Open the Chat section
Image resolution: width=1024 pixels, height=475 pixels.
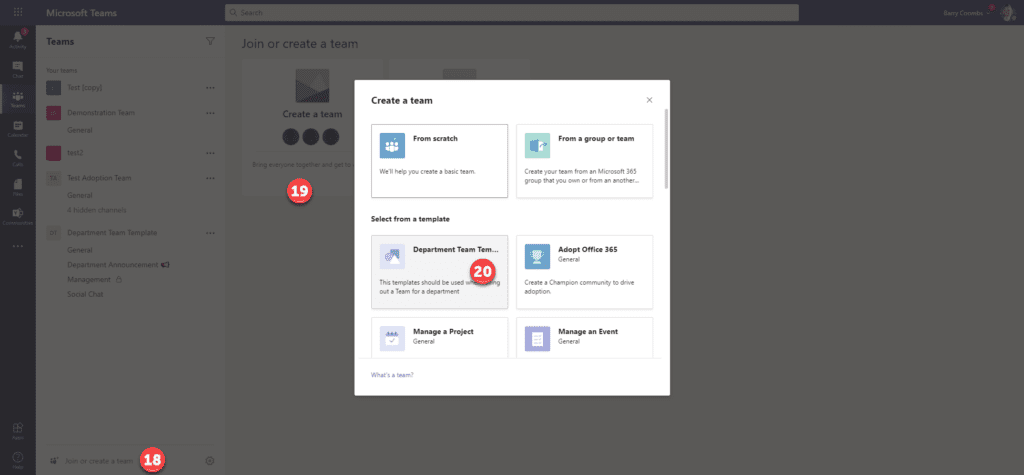[x=18, y=69]
